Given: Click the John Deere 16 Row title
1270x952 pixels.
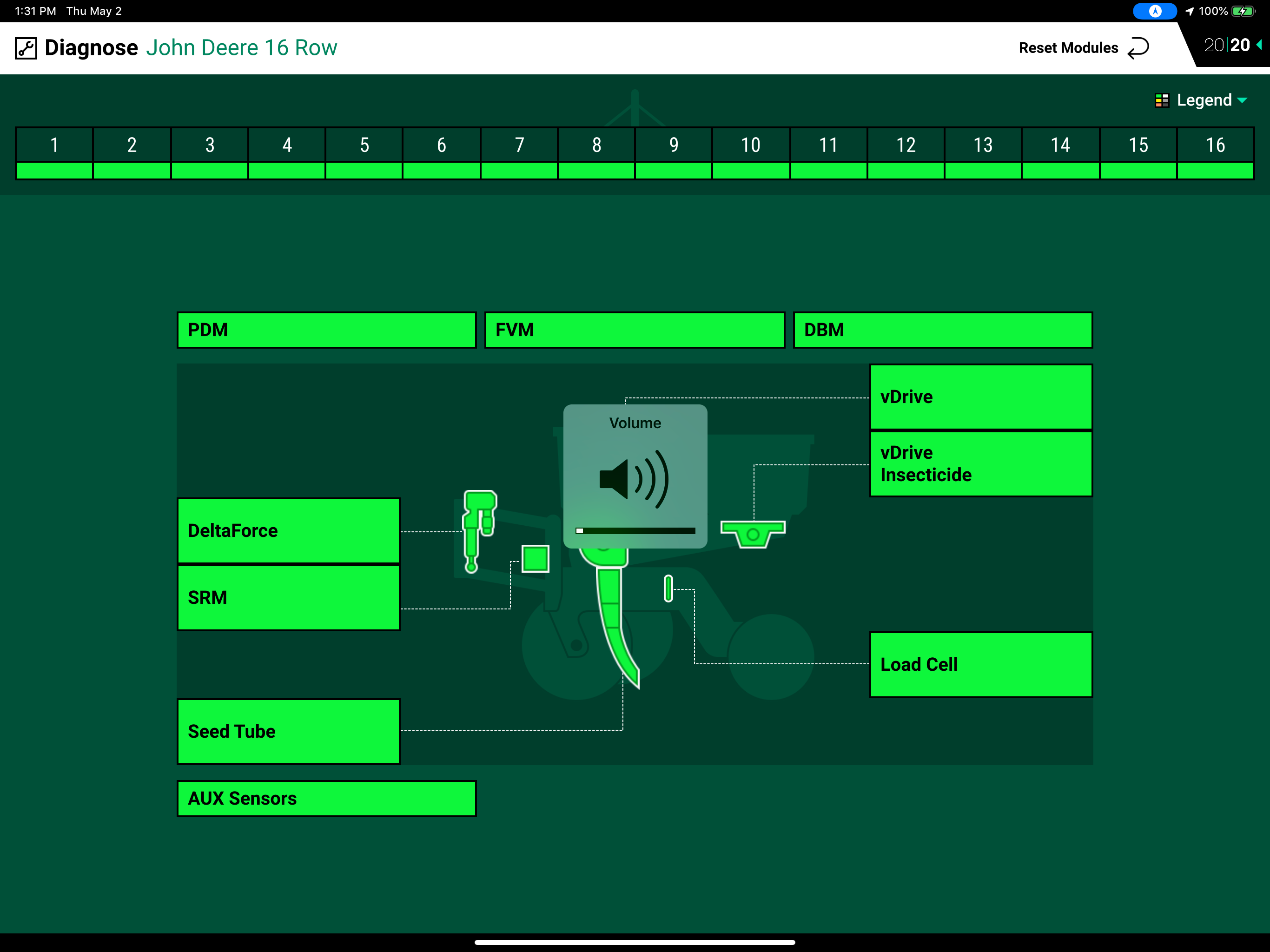Looking at the screenshot, I should click(241, 48).
